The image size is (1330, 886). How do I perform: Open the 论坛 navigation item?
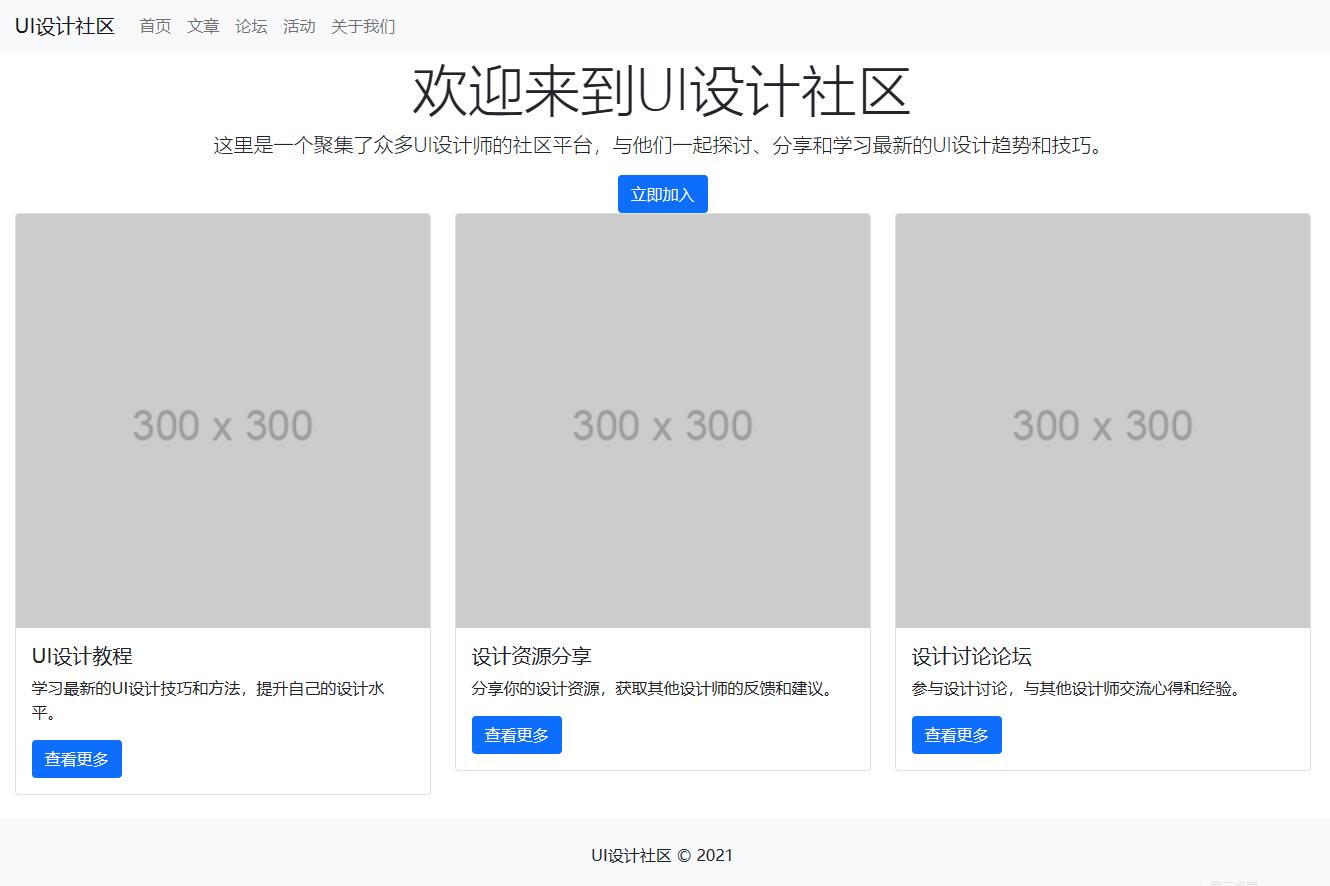click(250, 27)
